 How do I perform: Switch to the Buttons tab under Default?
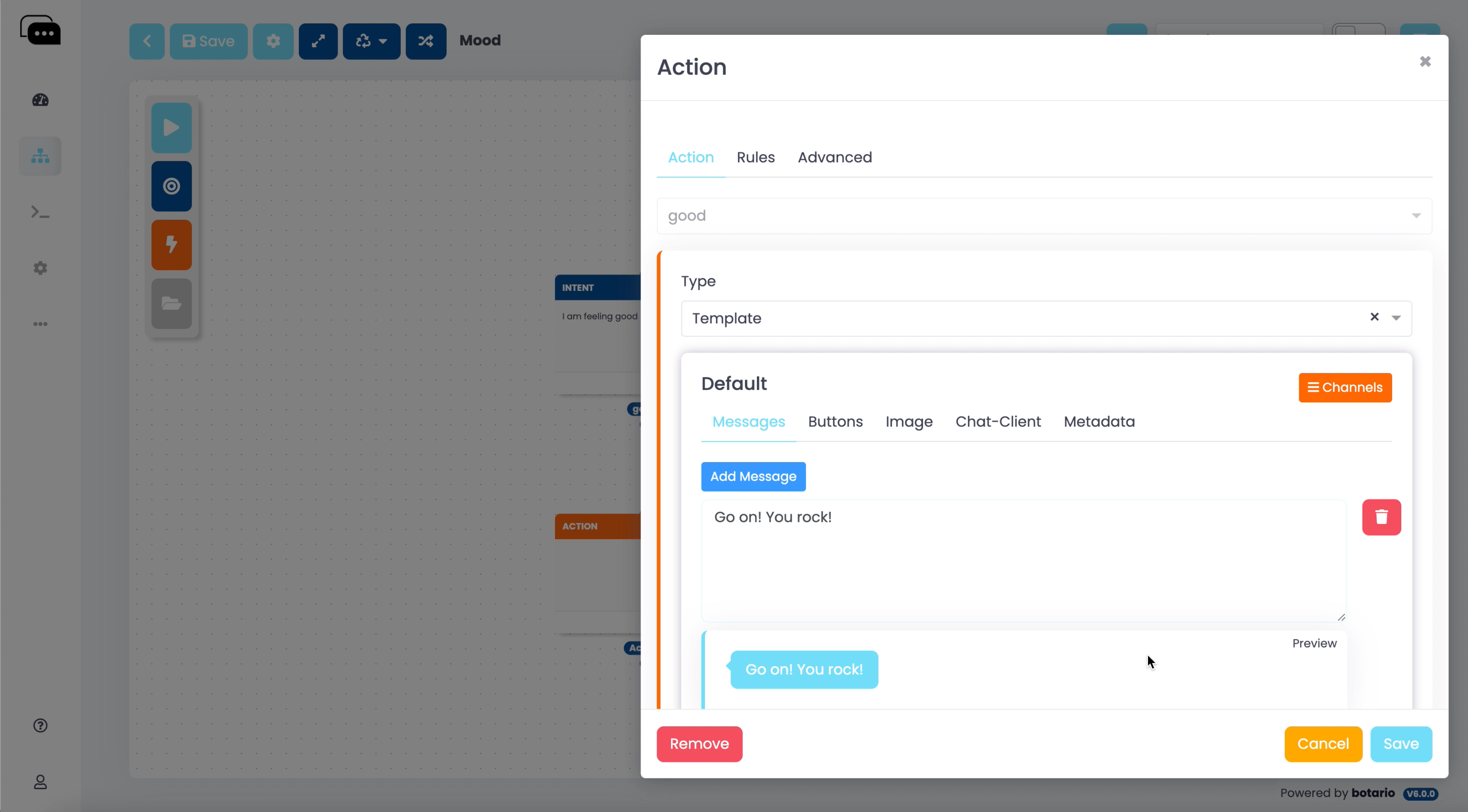(x=835, y=422)
